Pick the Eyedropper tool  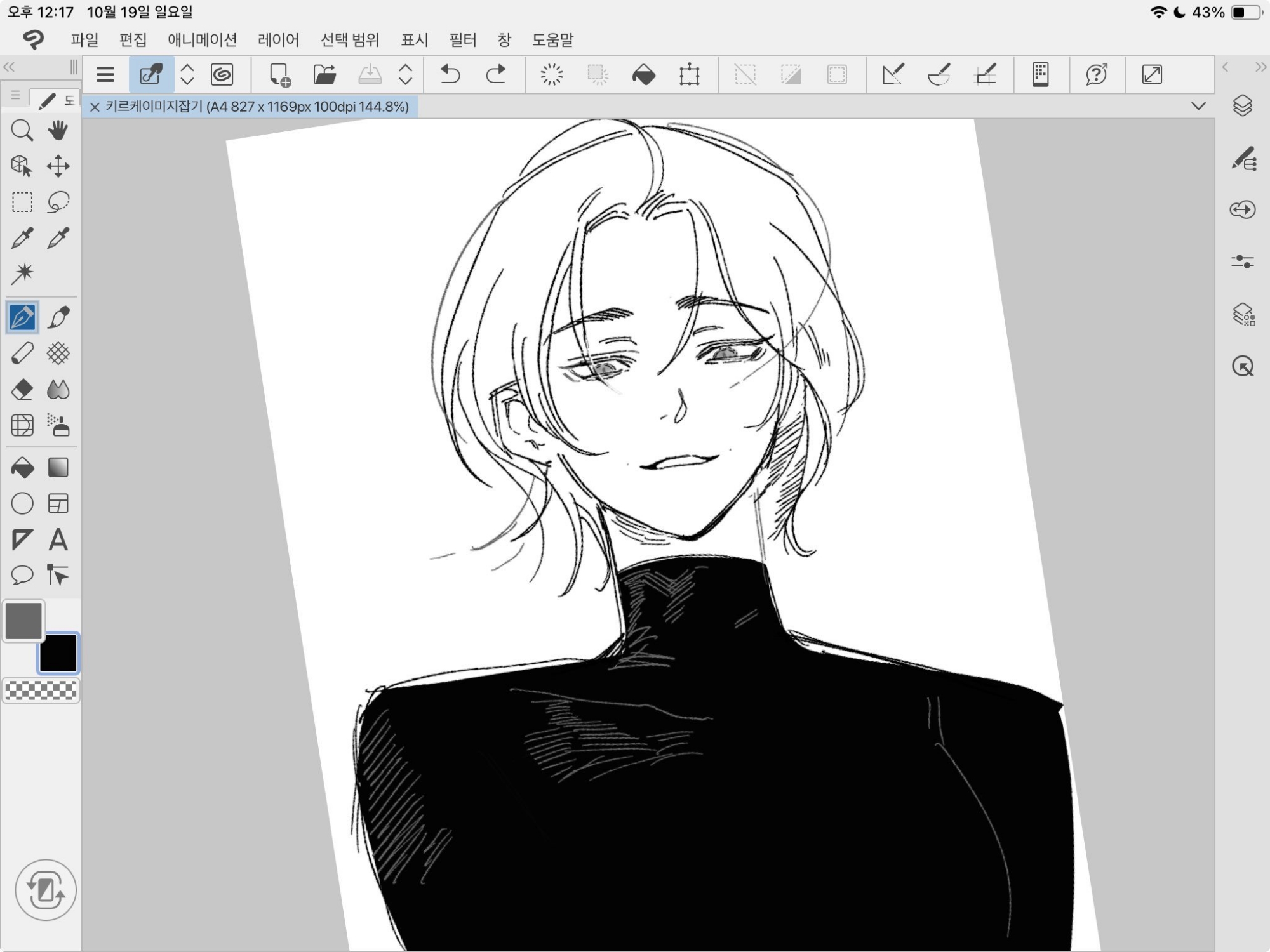22,239
